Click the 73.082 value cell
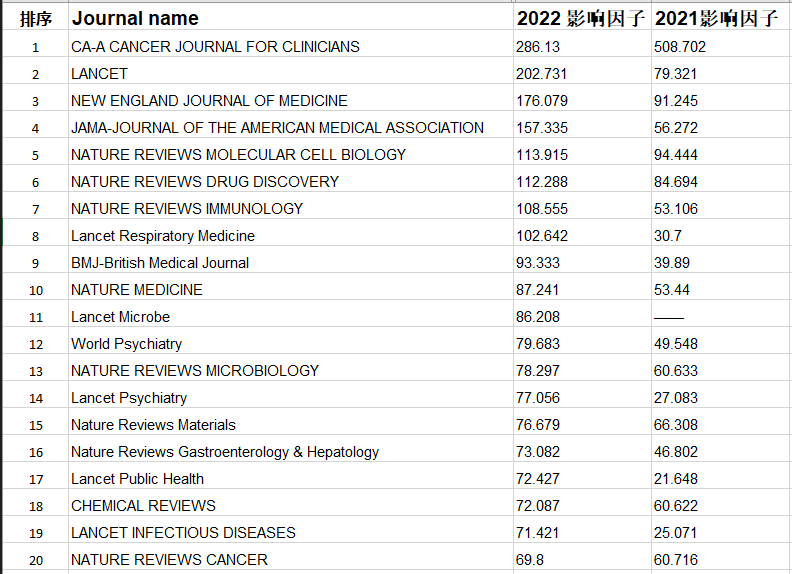 582,449
